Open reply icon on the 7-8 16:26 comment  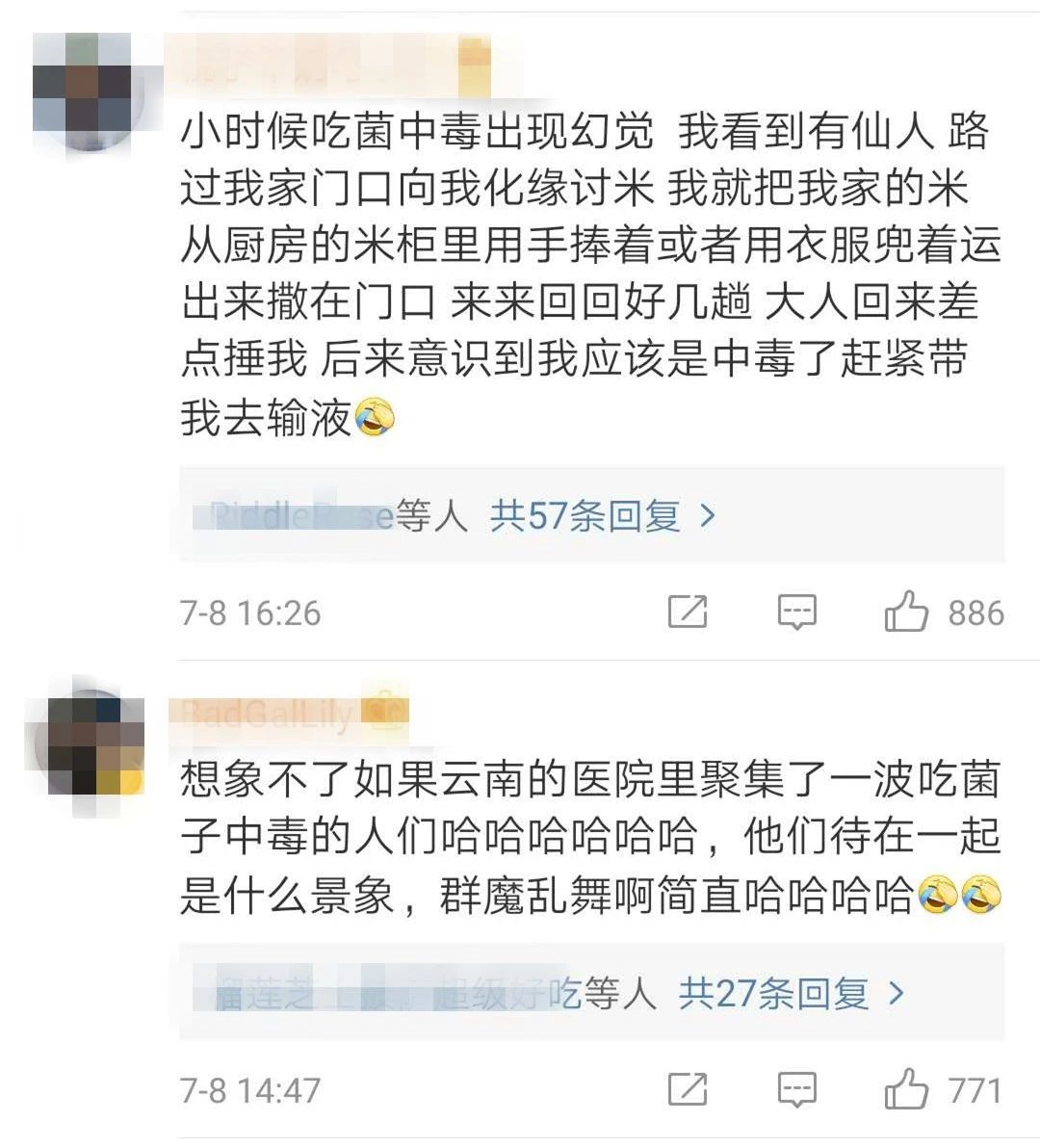tap(796, 613)
